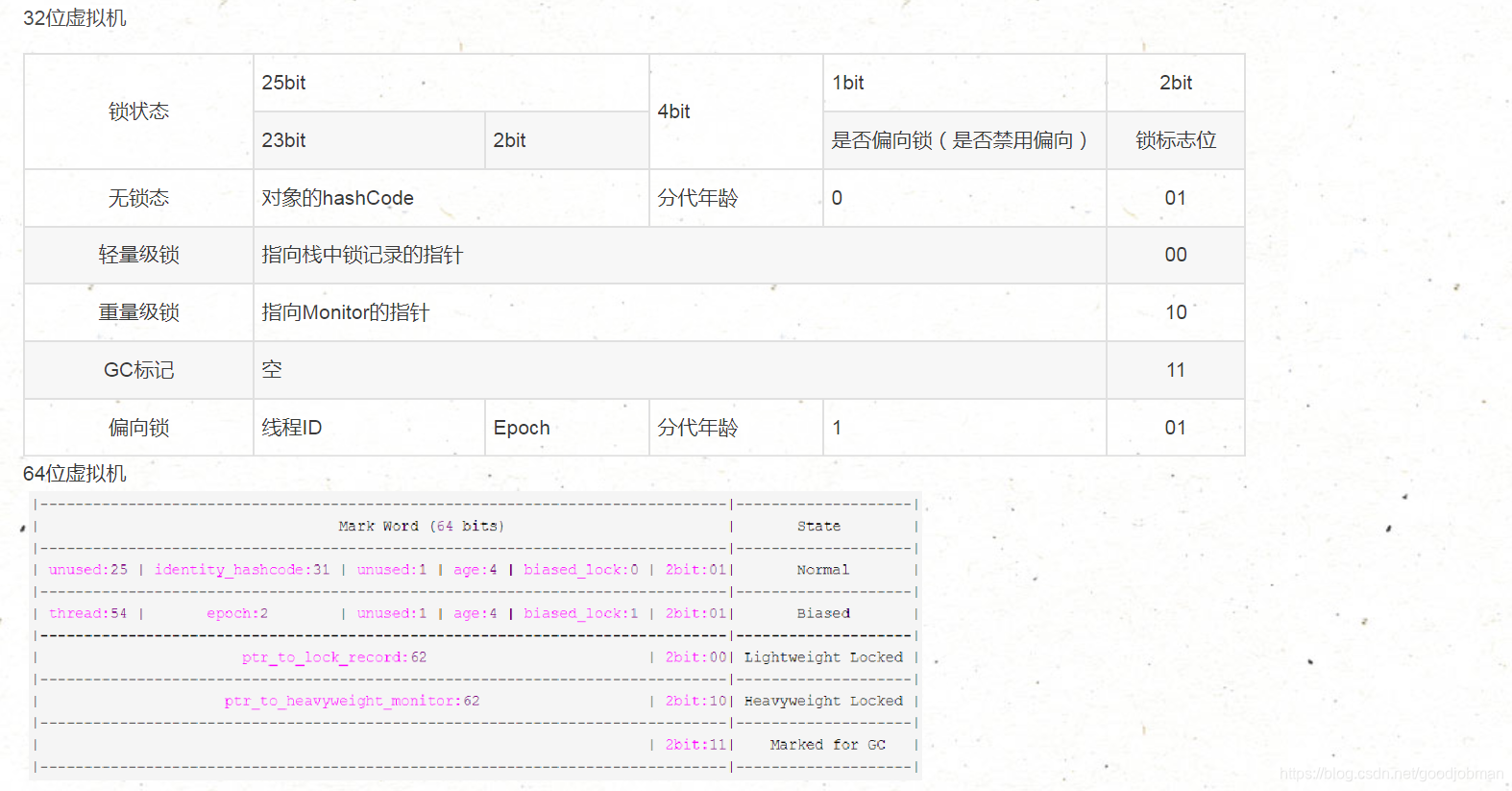This screenshot has height=791, width=1512.
Task: Click the "biased_lock:0" field
Action: [581, 570]
